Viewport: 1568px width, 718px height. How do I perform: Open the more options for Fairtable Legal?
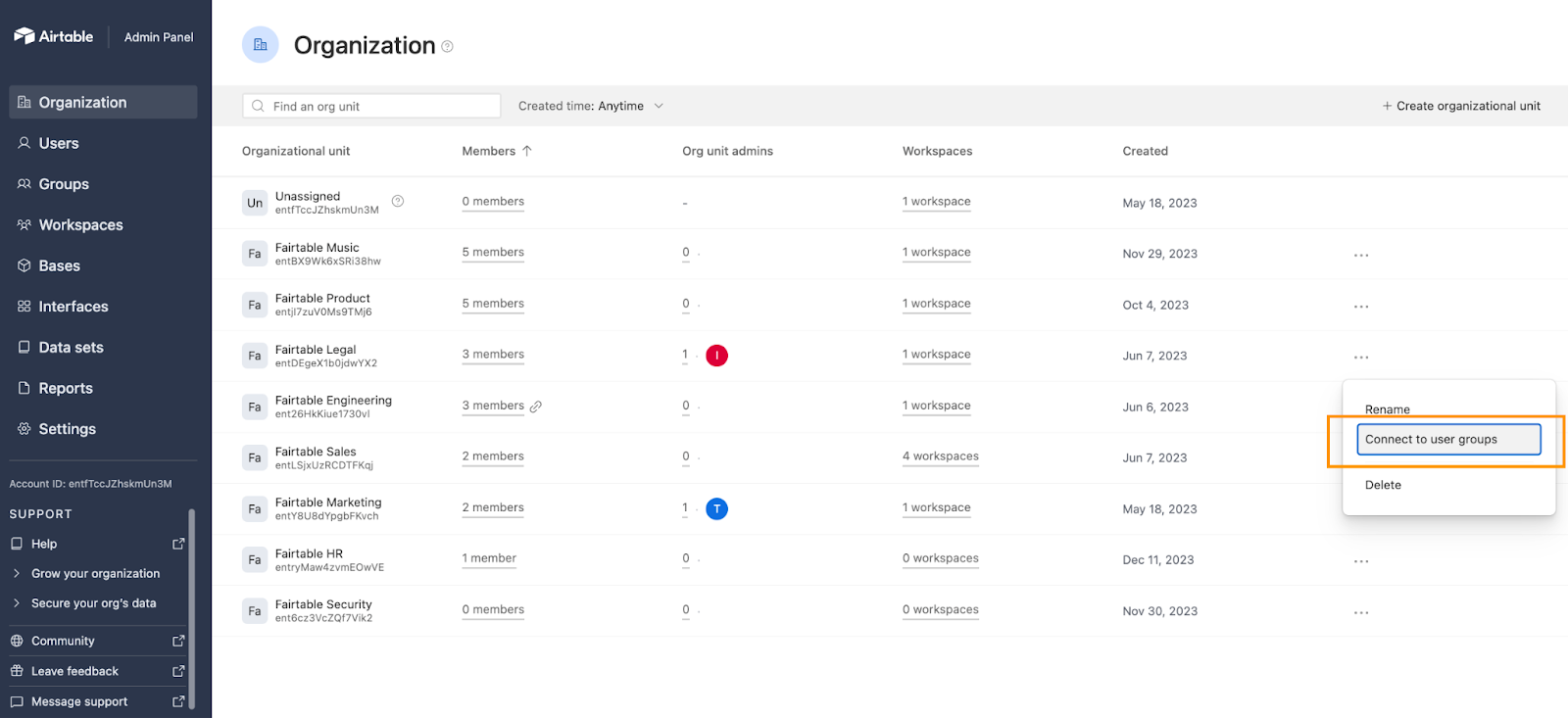[x=1361, y=357]
